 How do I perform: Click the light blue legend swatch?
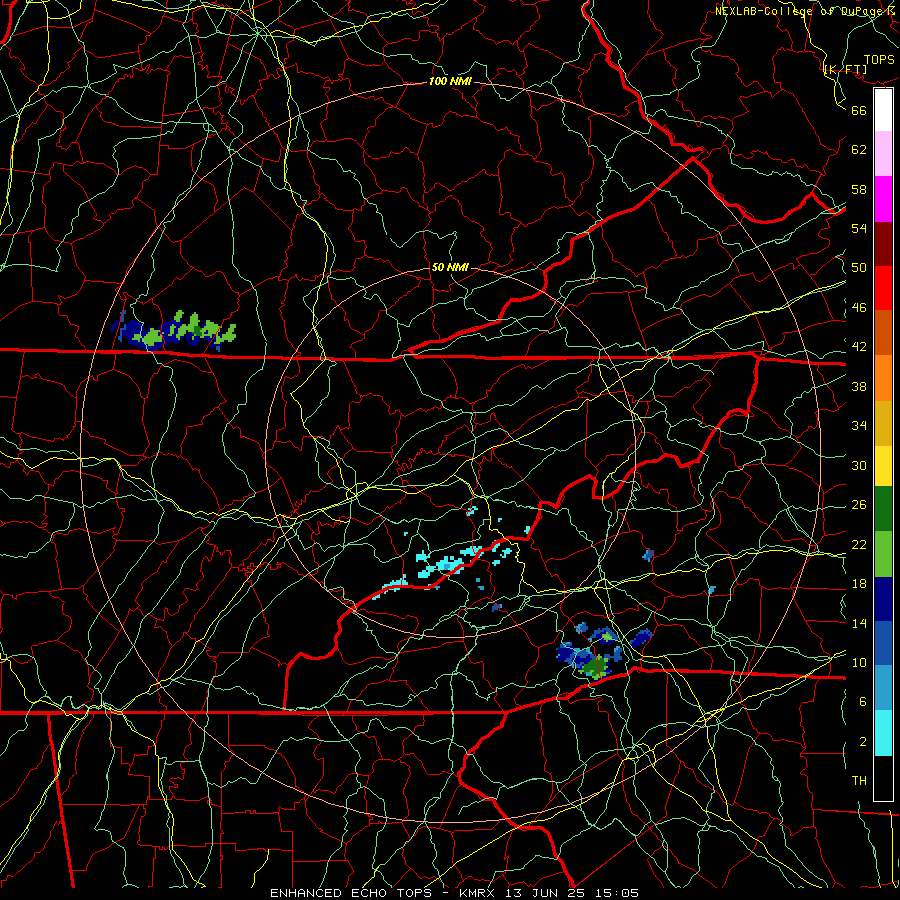click(x=883, y=688)
